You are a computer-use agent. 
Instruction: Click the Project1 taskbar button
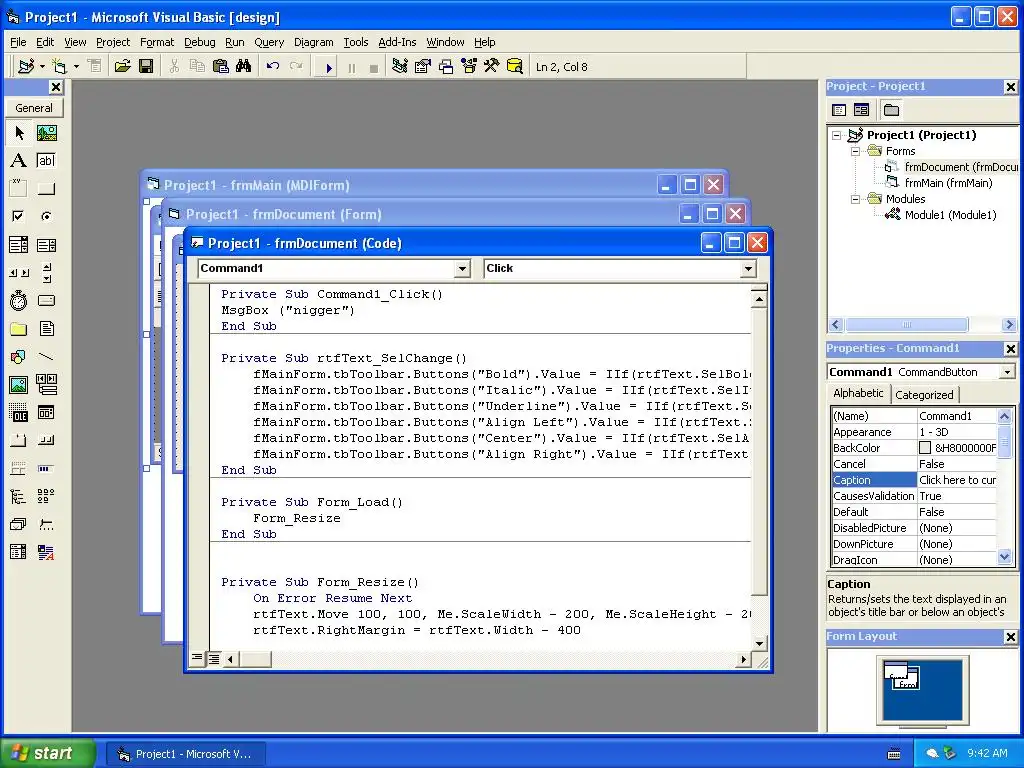click(x=186, y=754)
